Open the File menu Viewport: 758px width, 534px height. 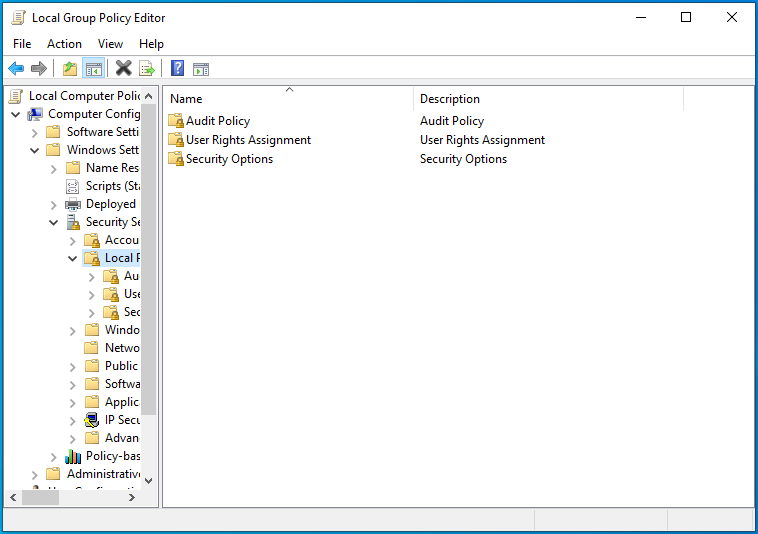tap(22, 44)
